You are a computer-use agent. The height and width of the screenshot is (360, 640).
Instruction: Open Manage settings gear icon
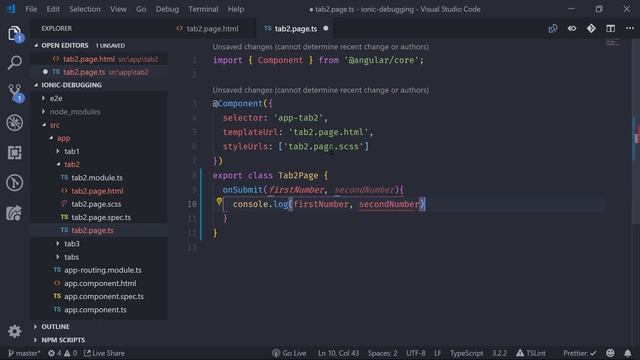[x=15, y=331]
